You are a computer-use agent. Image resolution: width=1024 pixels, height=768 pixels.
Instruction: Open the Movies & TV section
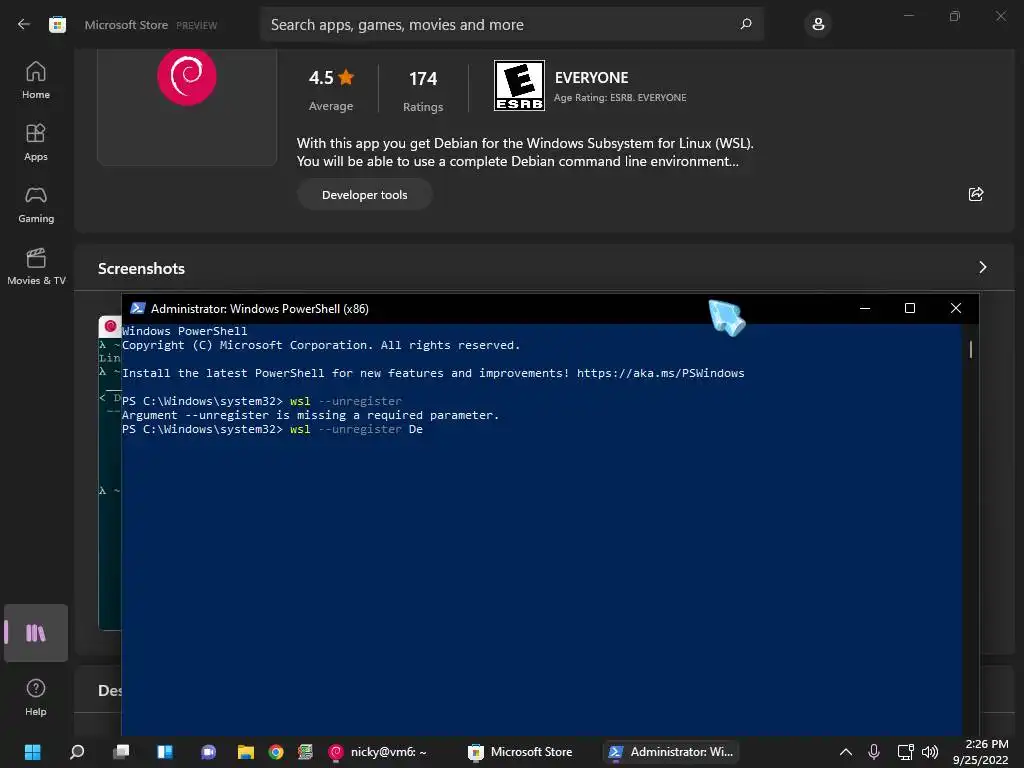36,266
